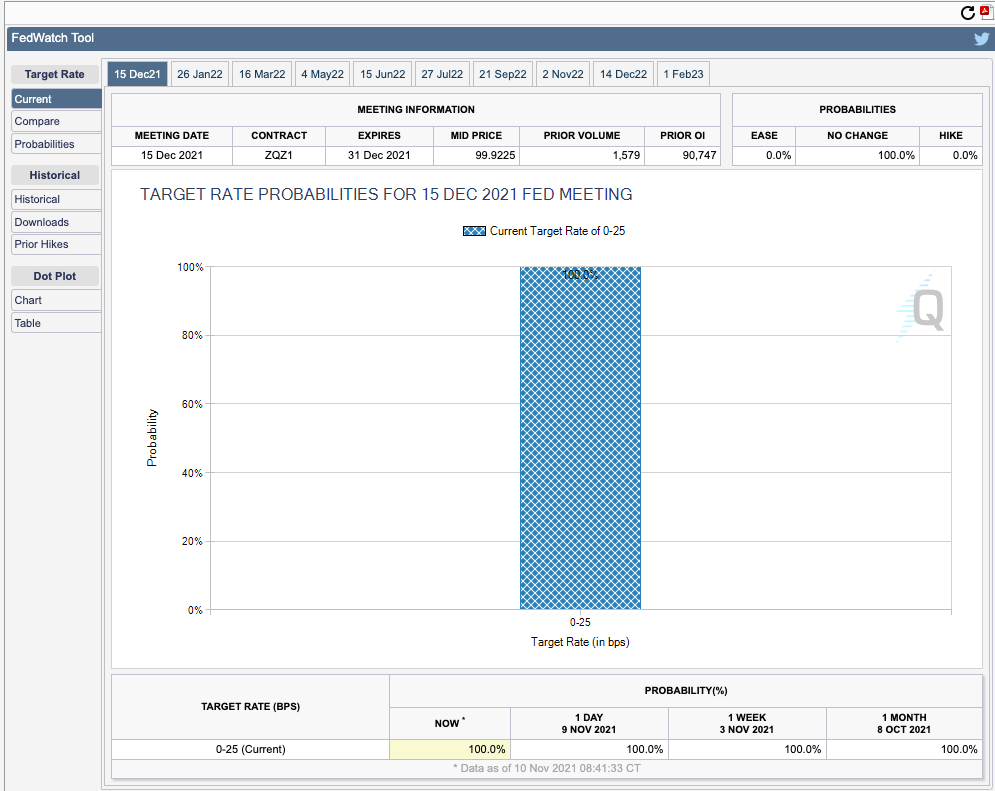This screenshot has height=791, width=995.
Task: Click the Twitter bird icon
Action: pos(982,39)
